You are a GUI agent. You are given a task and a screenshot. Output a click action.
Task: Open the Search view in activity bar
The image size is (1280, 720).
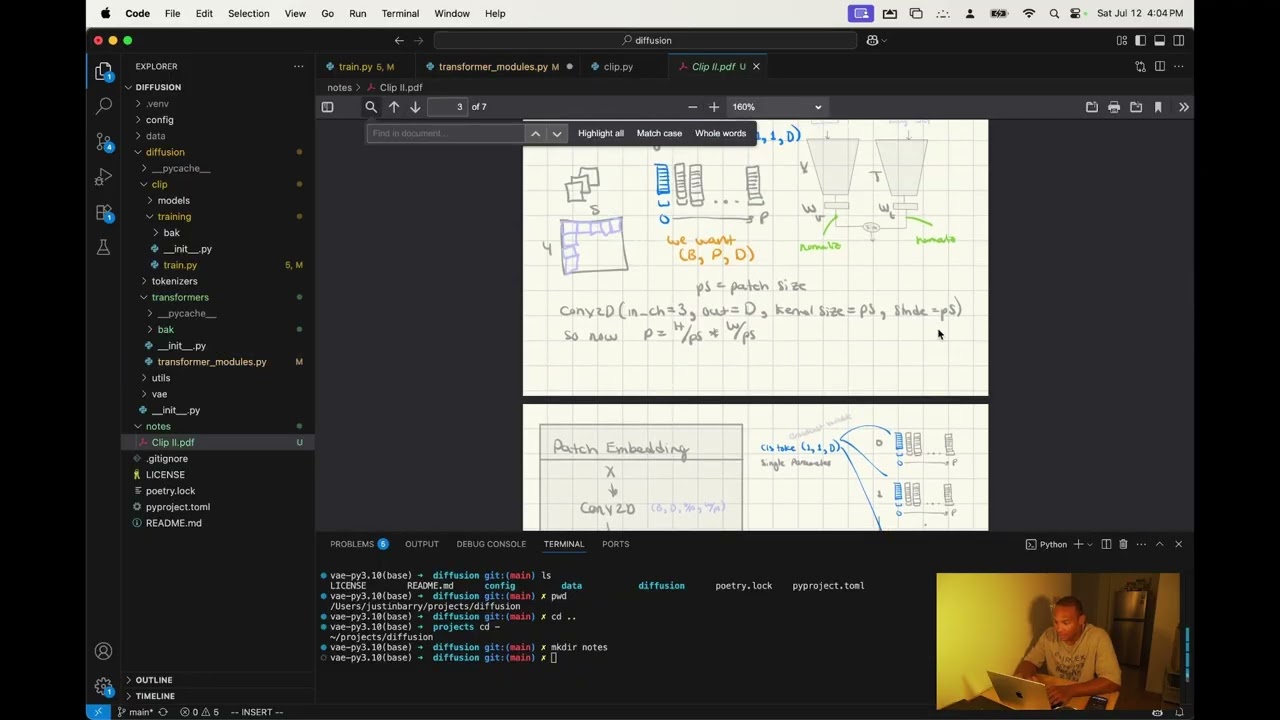click(103, 105)
